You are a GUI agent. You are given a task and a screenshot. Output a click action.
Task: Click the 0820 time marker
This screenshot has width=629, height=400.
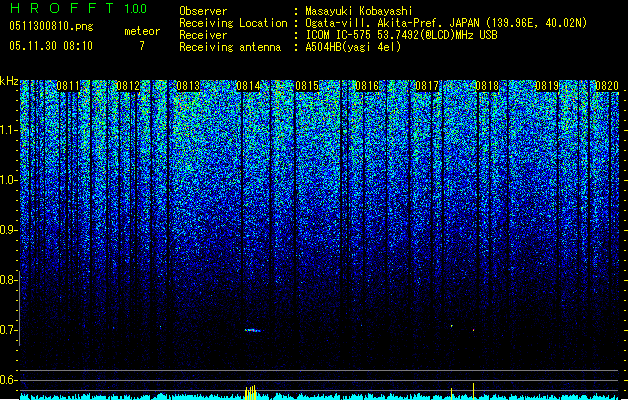coord(607,86)
